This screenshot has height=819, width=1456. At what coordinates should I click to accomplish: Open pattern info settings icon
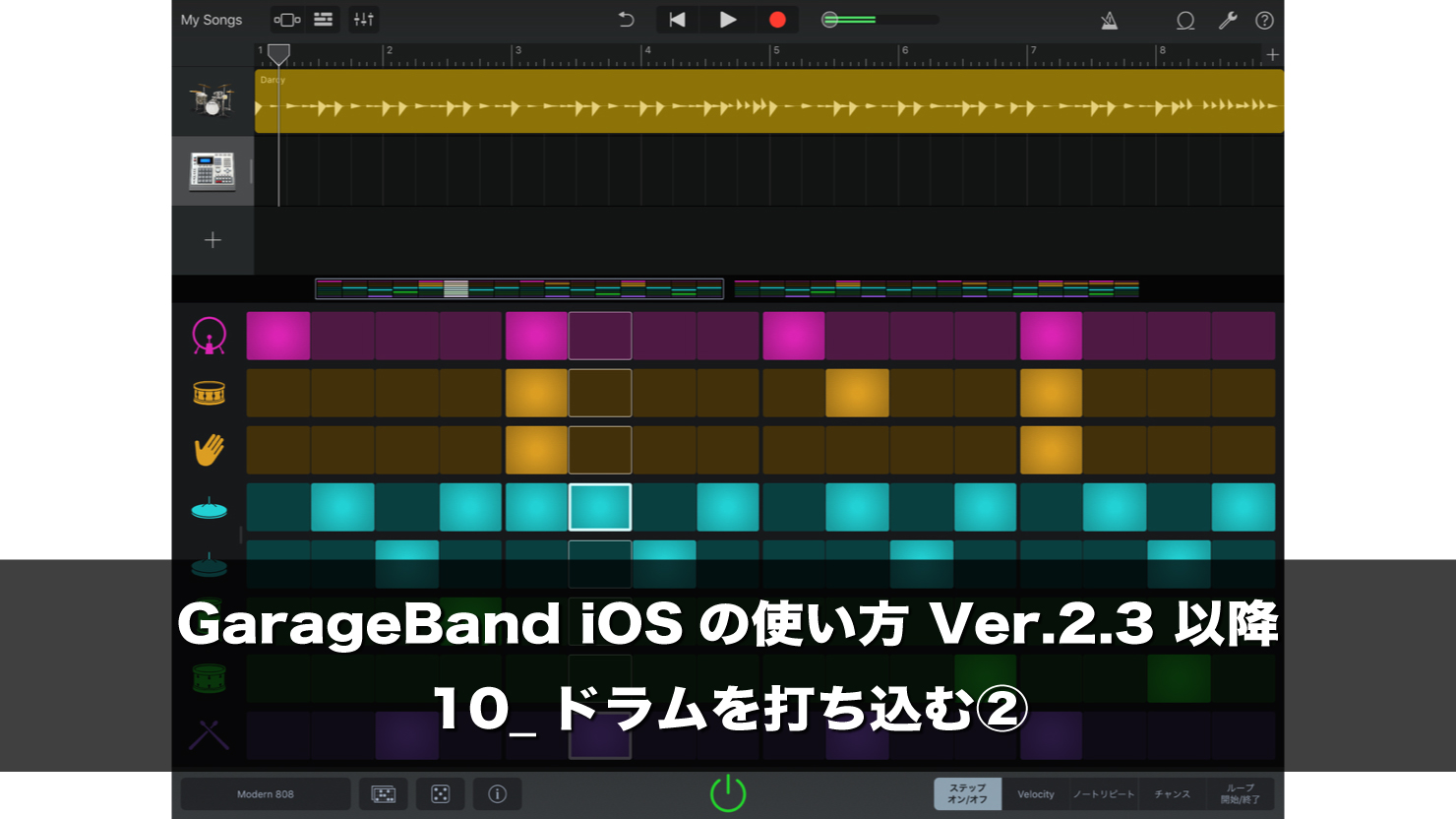click(498, 793)
